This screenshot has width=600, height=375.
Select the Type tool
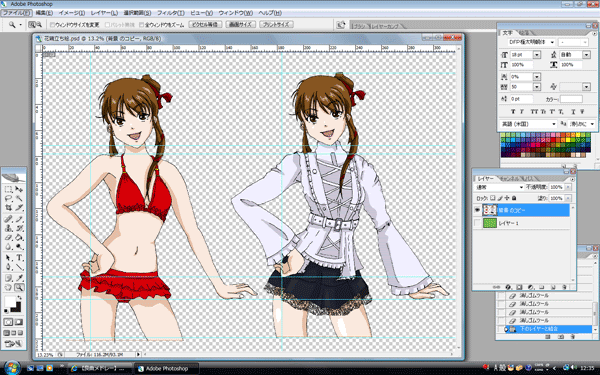click(19, 258)
